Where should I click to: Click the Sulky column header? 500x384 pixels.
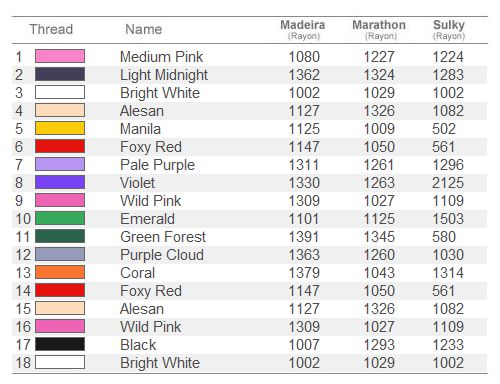[449, 29]
